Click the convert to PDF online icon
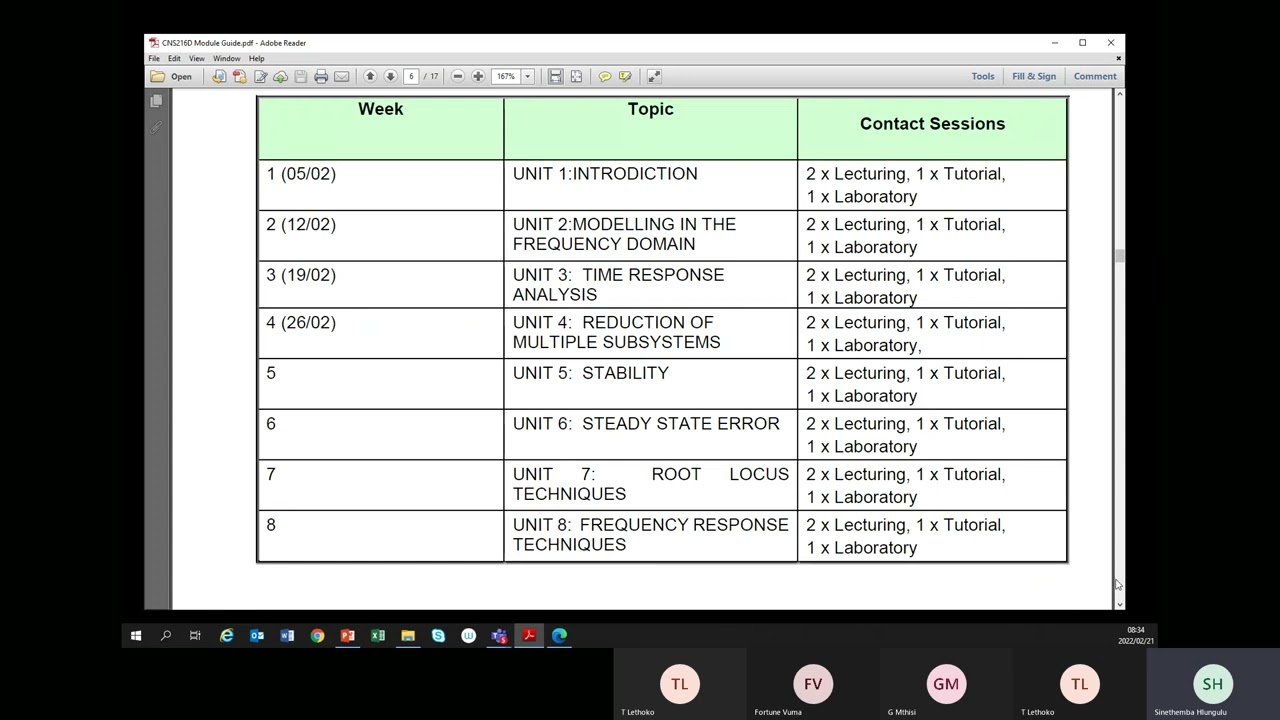Screen dimensions: 1280x720 219,76
